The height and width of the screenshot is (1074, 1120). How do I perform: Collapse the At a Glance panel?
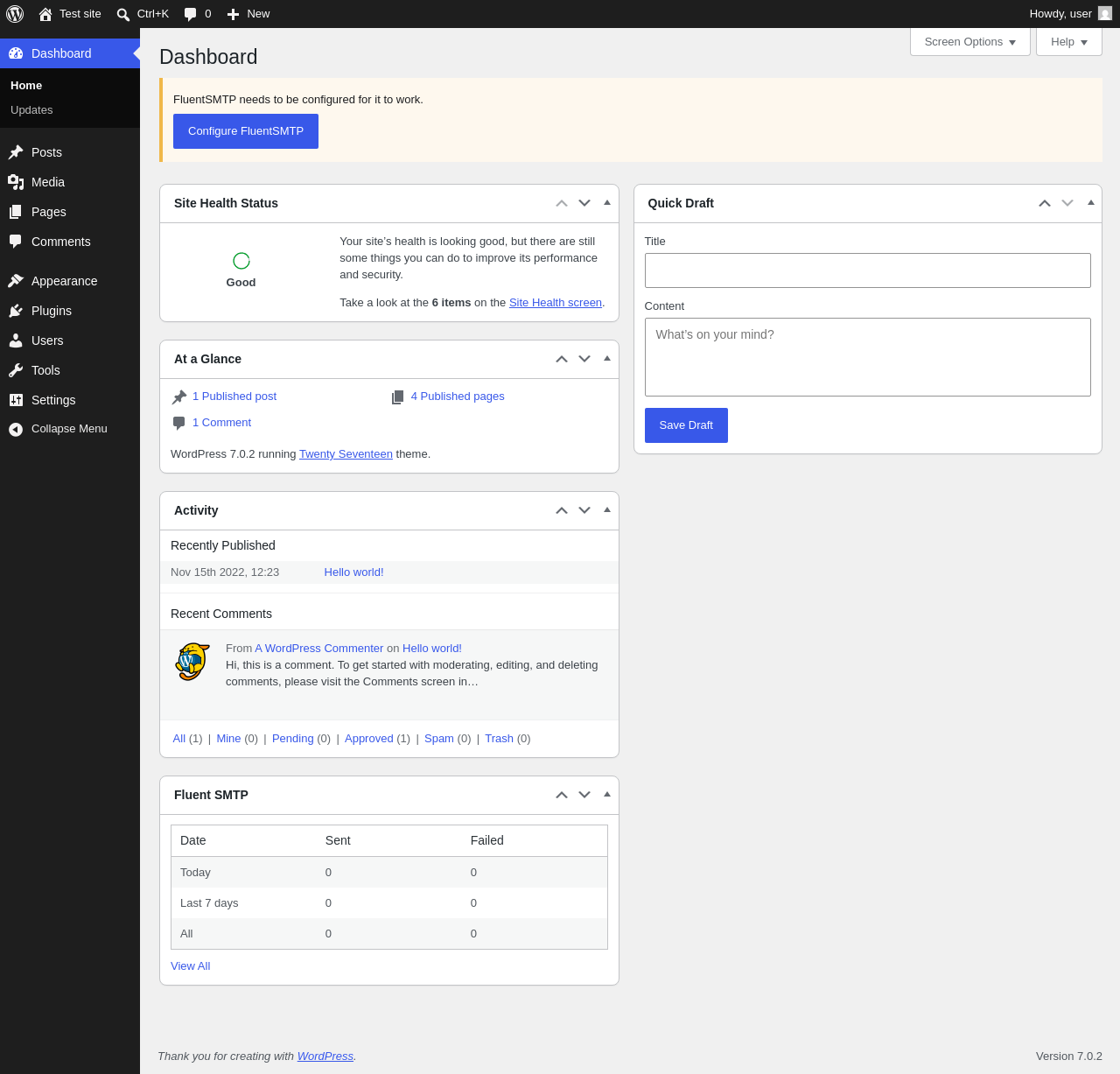click(607, 359)
